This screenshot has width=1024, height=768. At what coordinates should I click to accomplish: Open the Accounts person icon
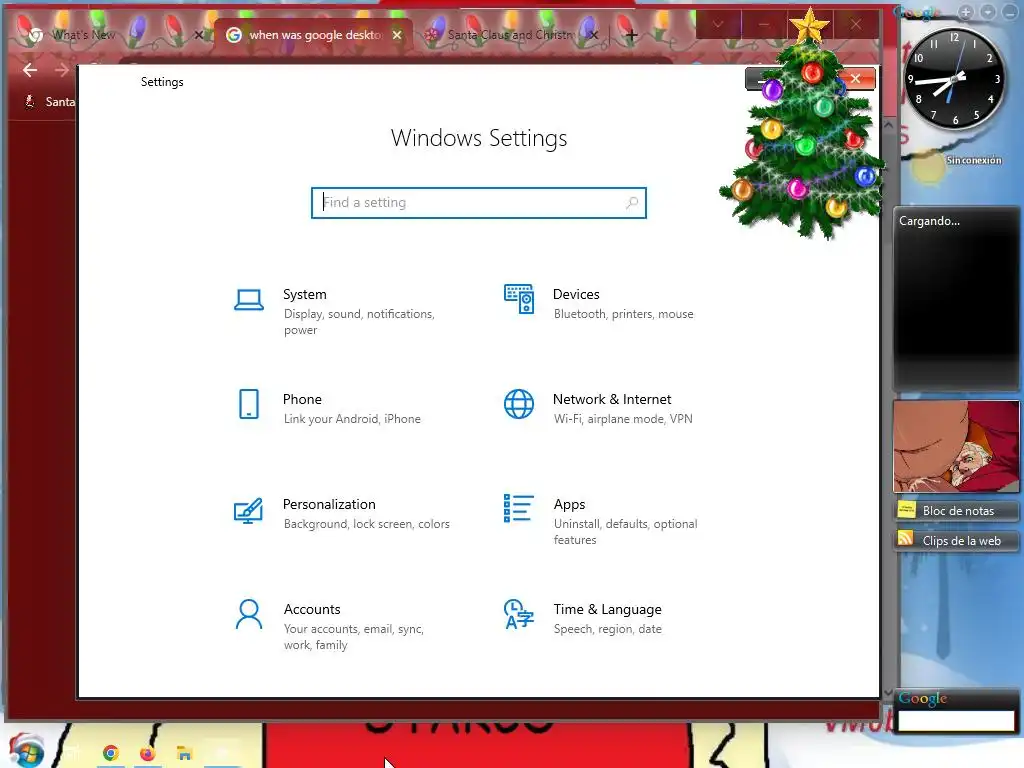point(249,615)
